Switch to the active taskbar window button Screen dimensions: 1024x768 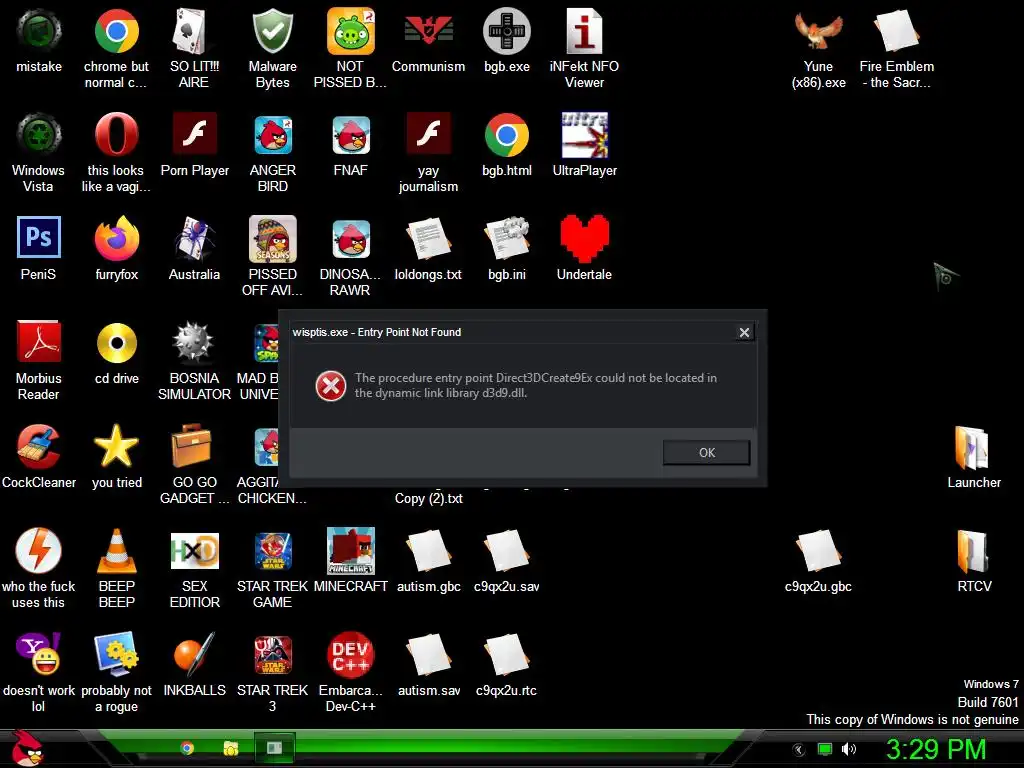pos(274,748)
